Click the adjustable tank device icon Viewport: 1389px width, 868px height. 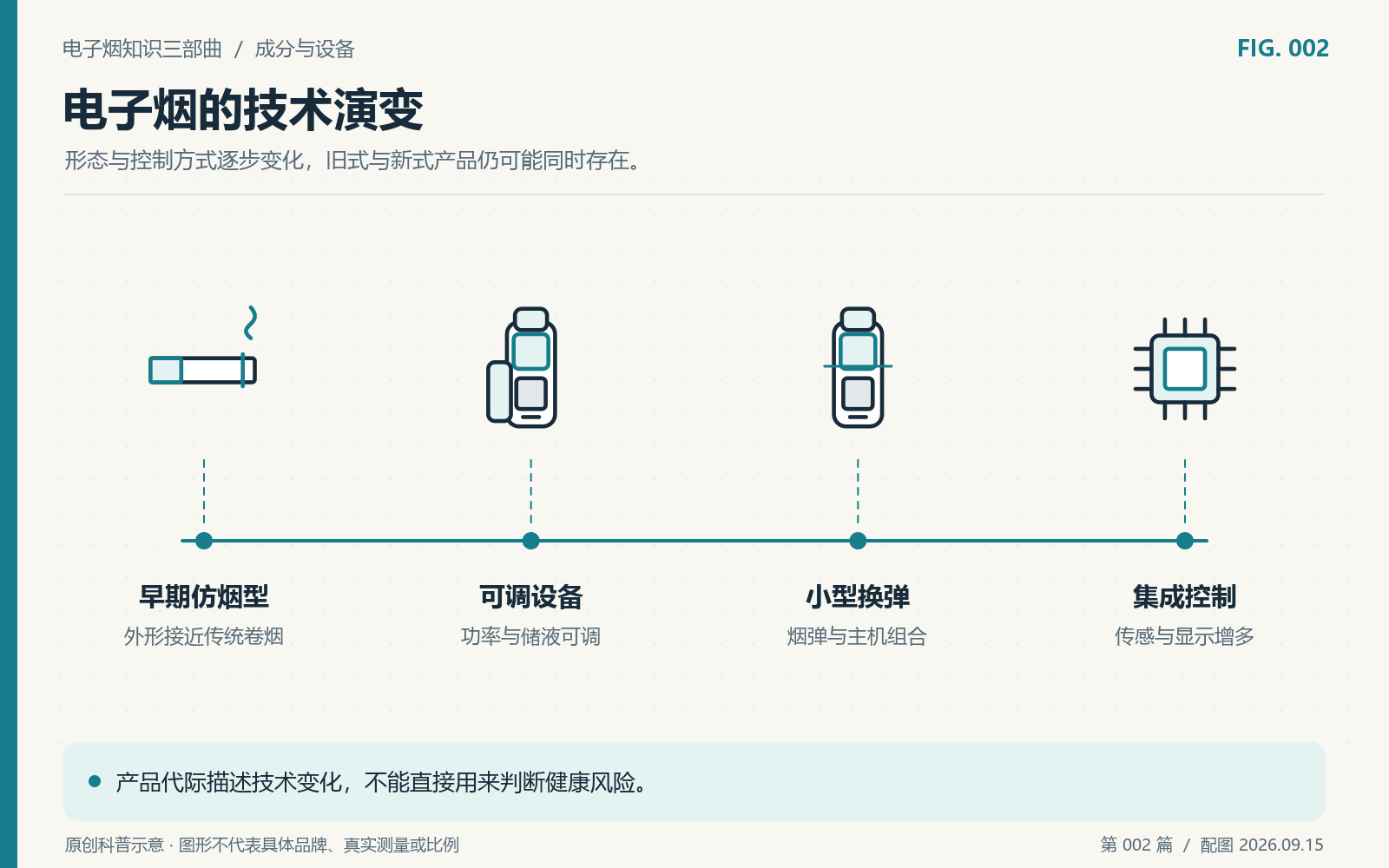pos(522,367)
